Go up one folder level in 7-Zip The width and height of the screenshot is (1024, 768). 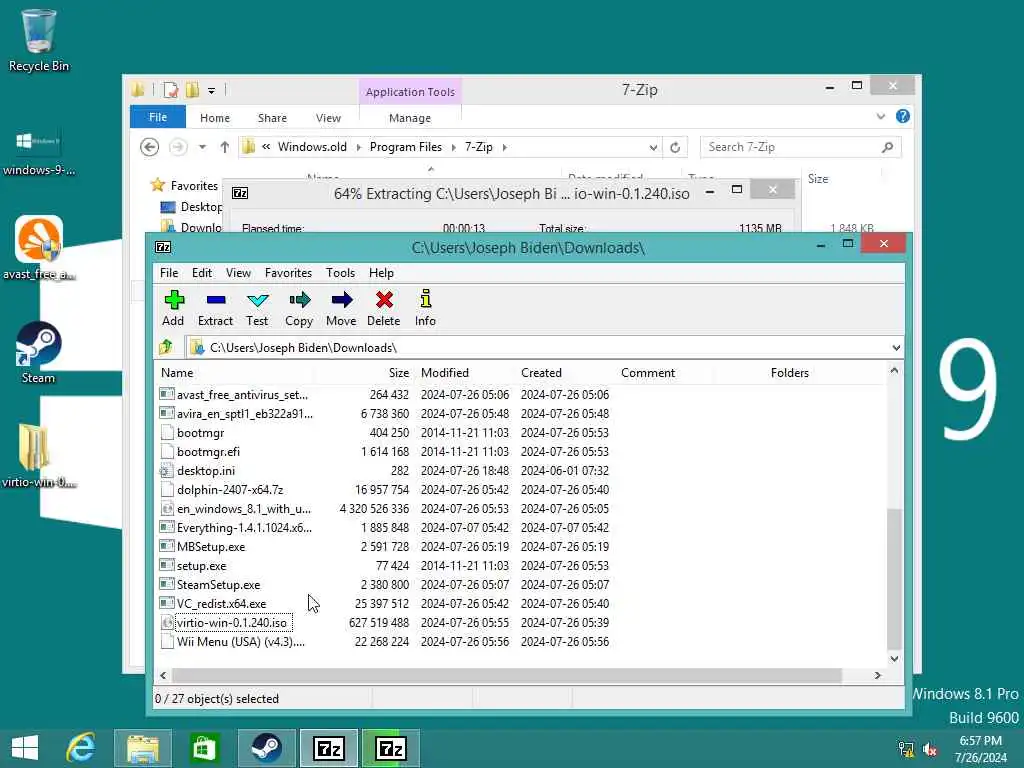(x=166, y=347)
